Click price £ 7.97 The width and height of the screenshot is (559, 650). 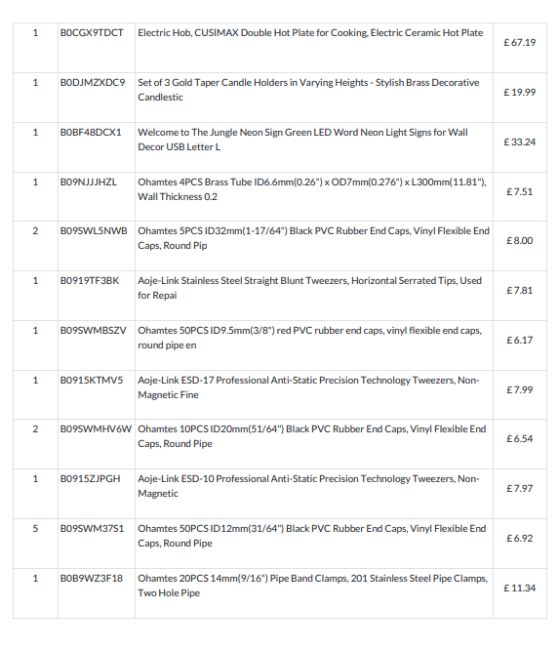coord(520,488)
